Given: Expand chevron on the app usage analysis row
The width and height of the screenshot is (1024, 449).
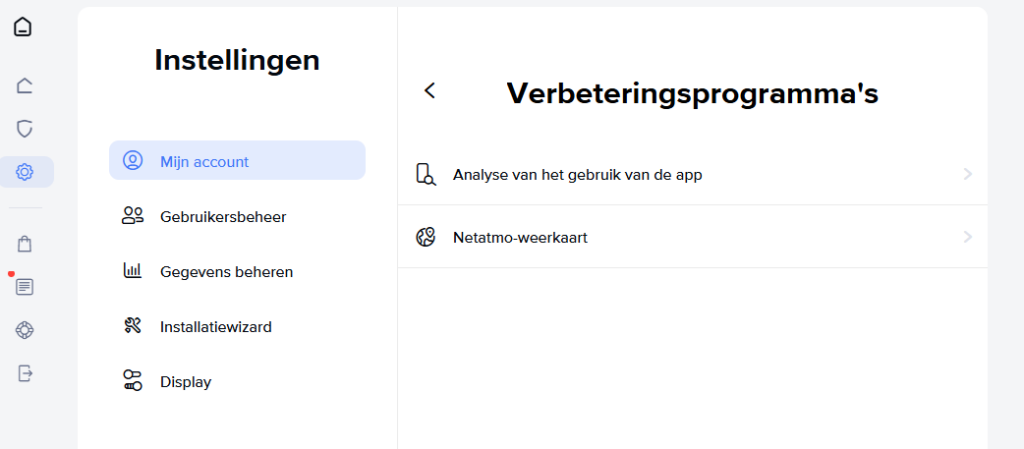Looking at the screenshot, I should coord(967,174).
